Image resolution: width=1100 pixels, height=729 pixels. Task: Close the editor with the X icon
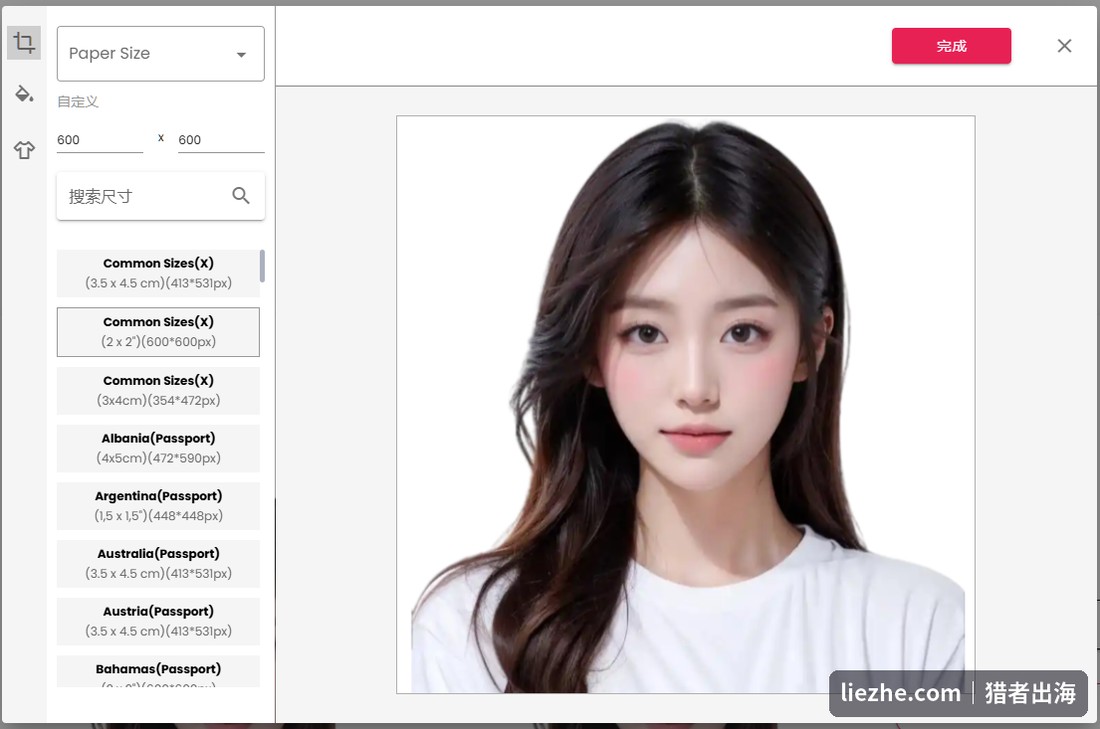pyautogui.click(x=1064, y=46)
